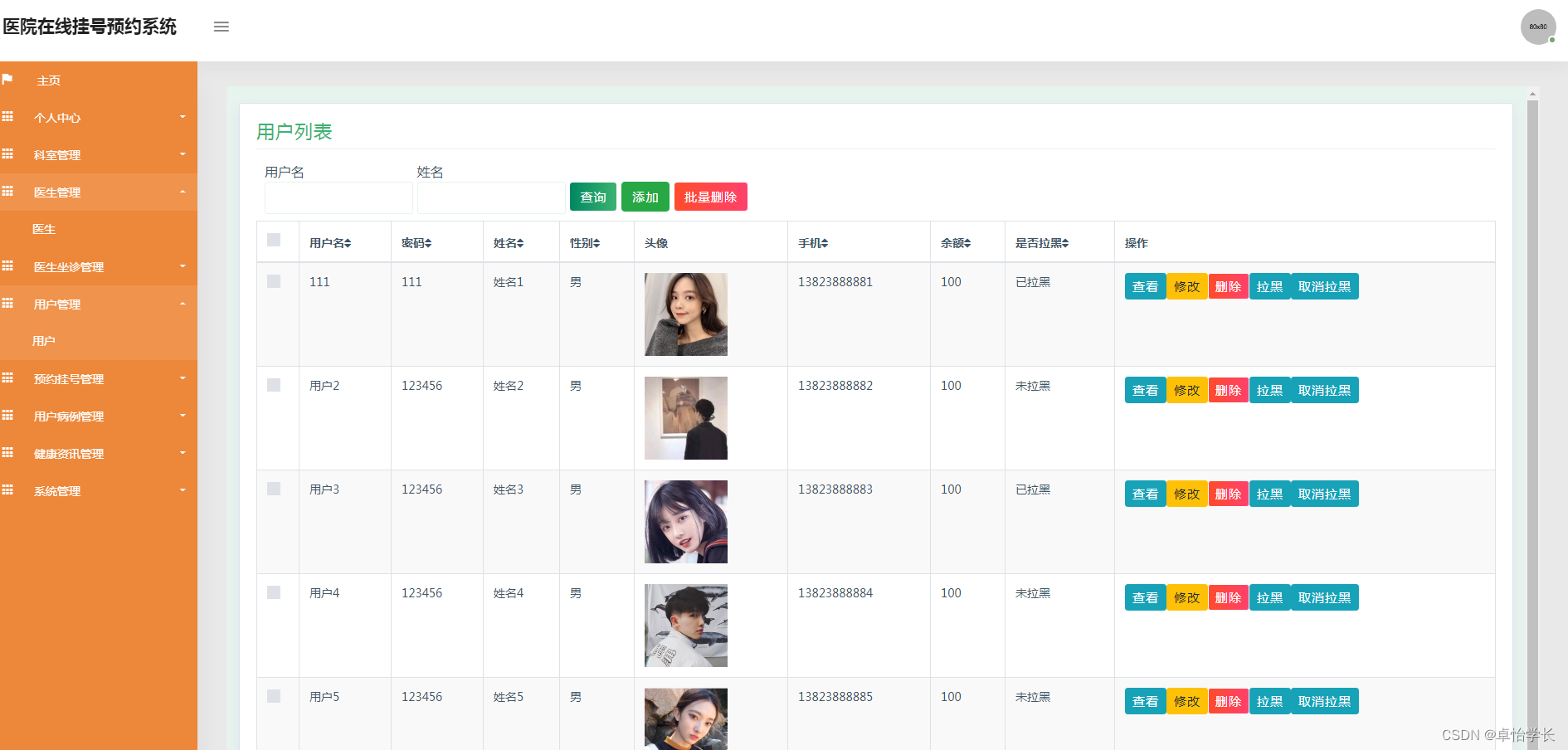Click the red 批量删除 button
Viewport: 1568px width, 750px height.
[x=711, y=197]
